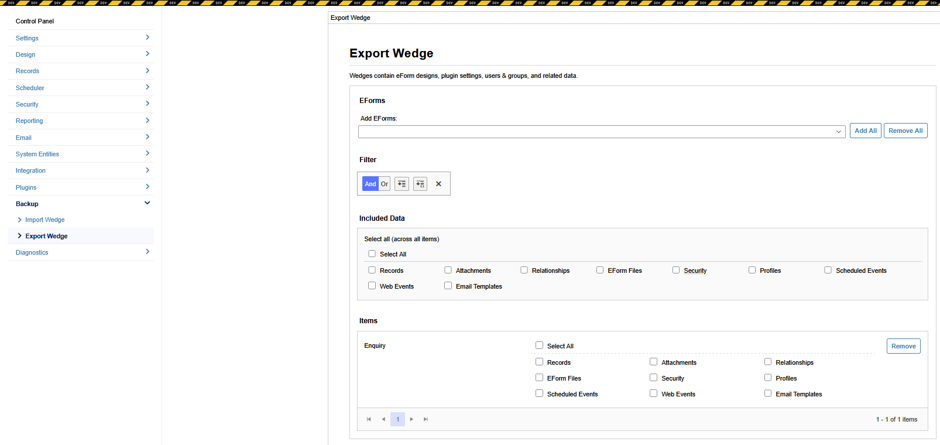Viewport: 940px width, 445px height.
Task: Tick Email Templates in Included Data
Action: coord(448,285)
